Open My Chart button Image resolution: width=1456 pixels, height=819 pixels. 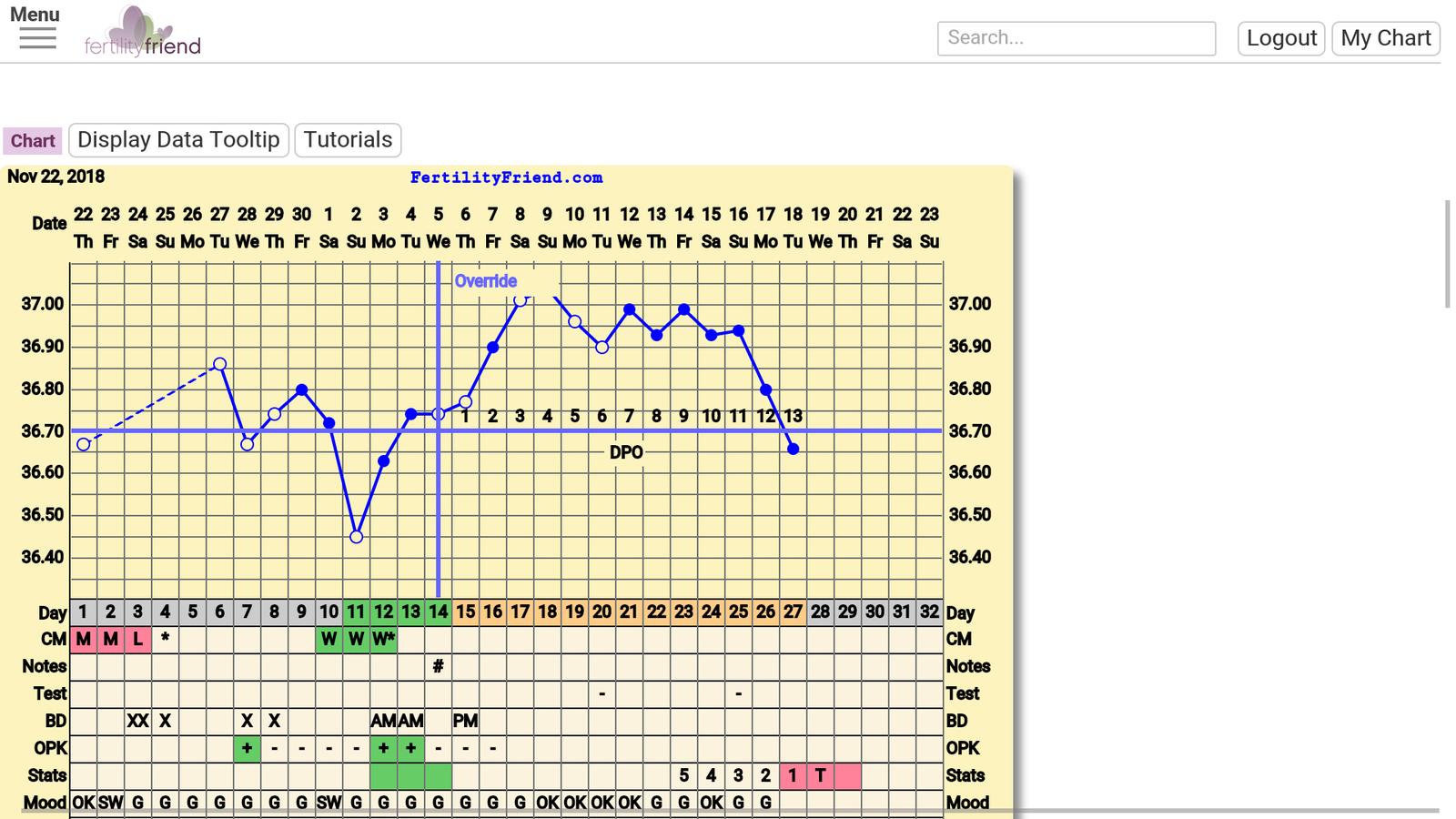1385,38
